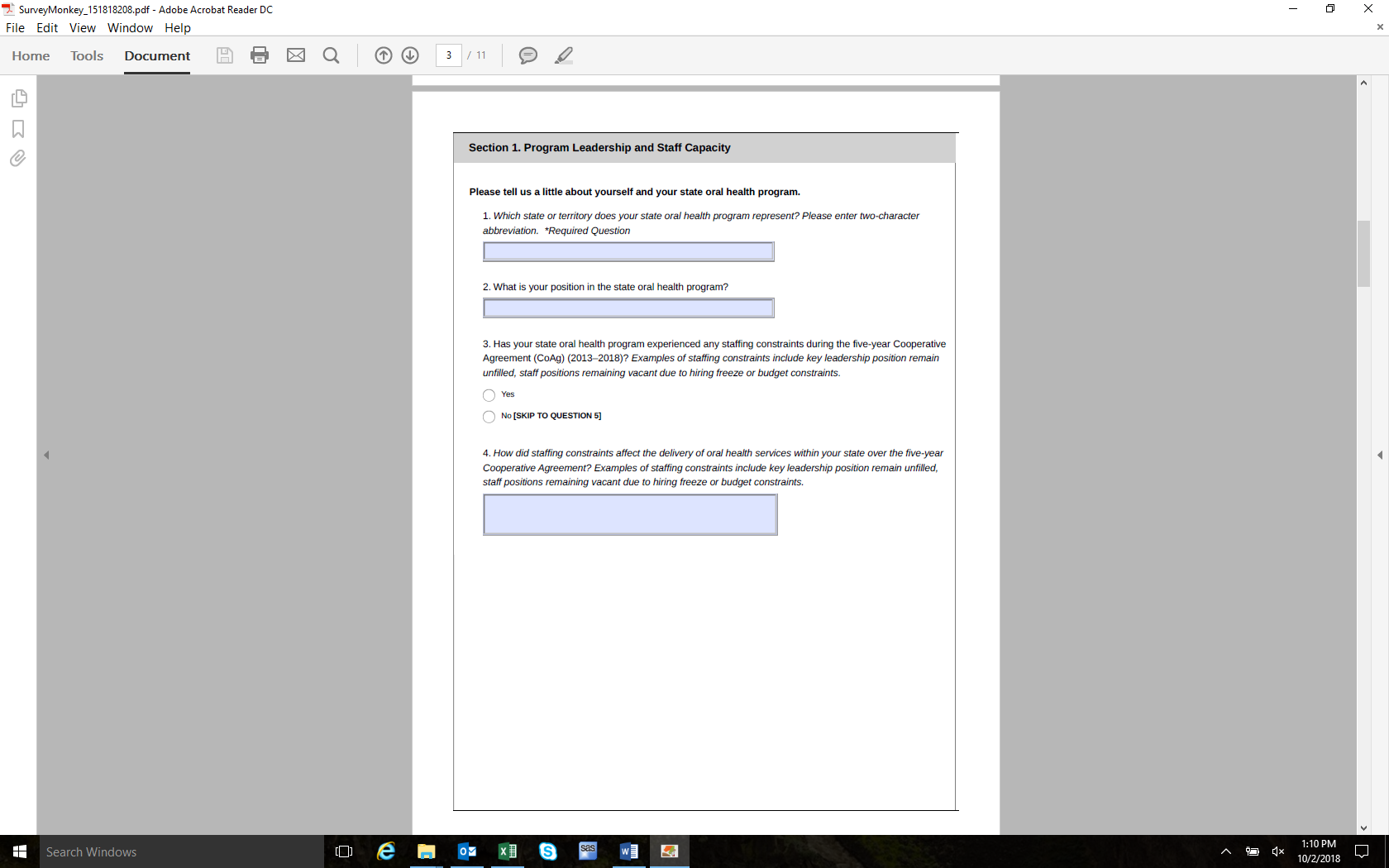
Task: Print the document using the printer icon
Action: [x=260, y=55]
